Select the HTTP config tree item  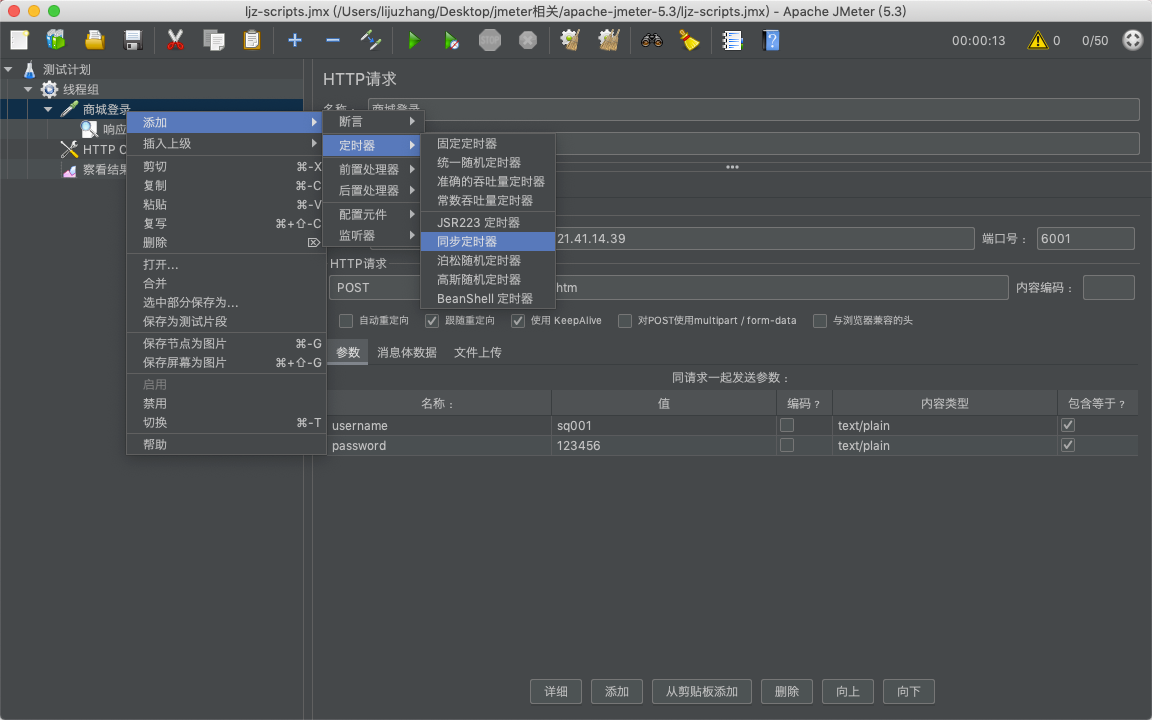coord(93,150)
